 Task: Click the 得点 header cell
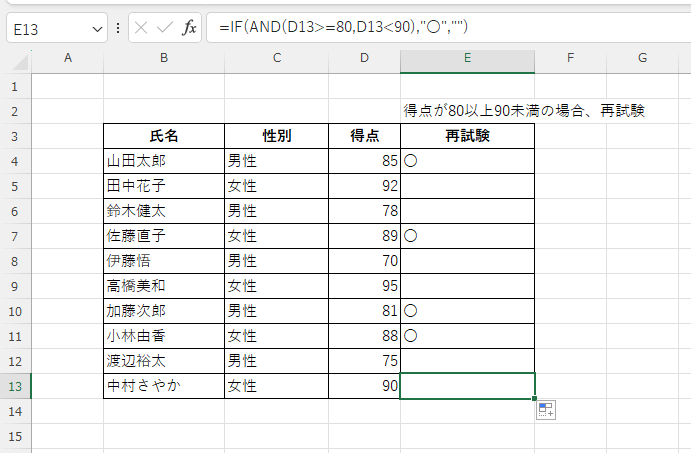(x=364, y=136)
